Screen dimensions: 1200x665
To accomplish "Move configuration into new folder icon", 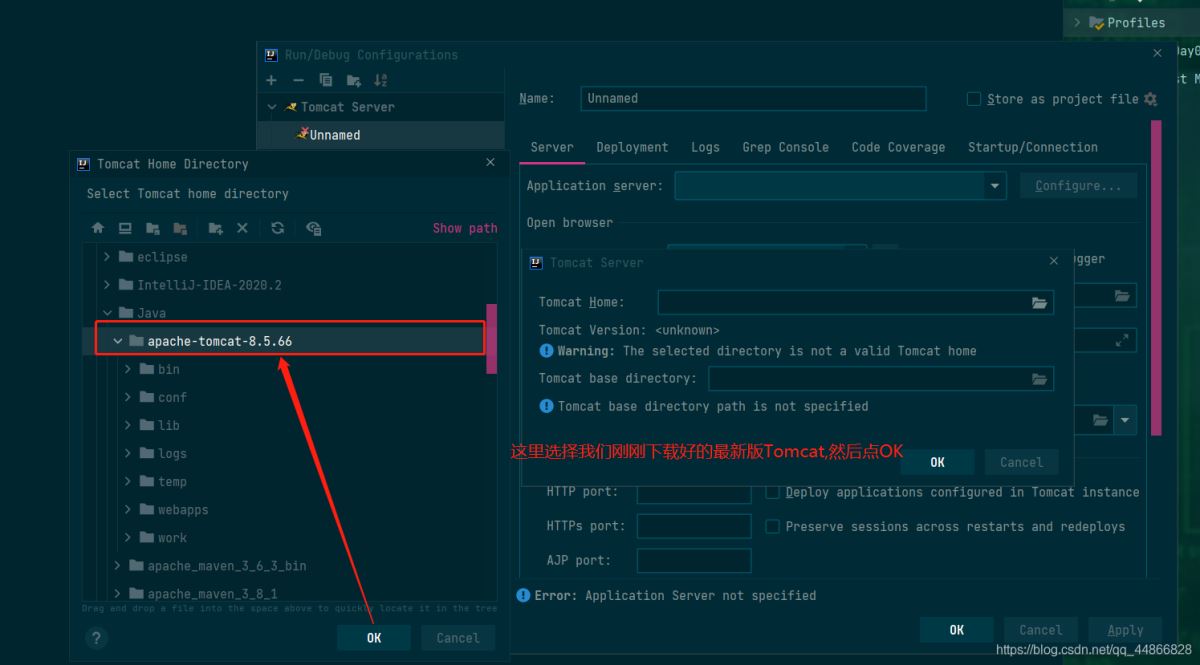I will point(353,80).
